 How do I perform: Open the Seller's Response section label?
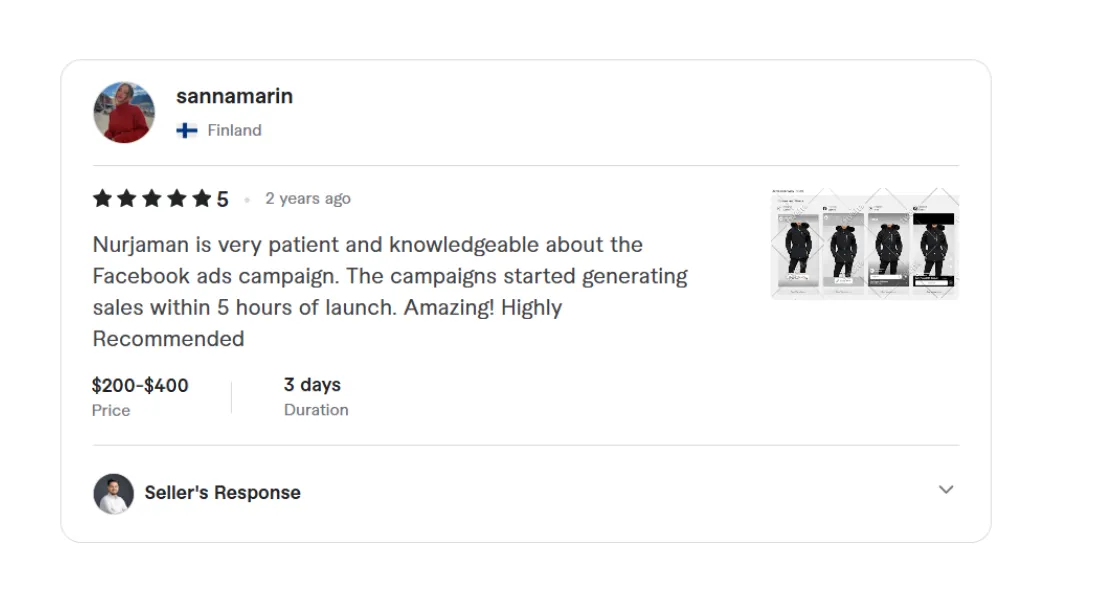(222, 493)
